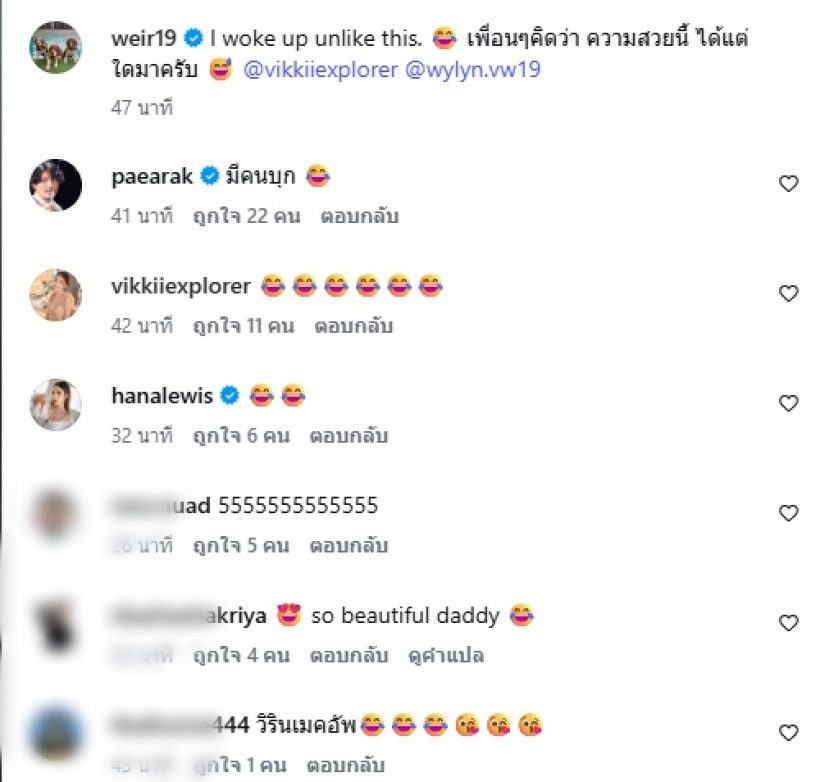Like vikkiiexplorer's comment with the heart icon

click(789, 293)
